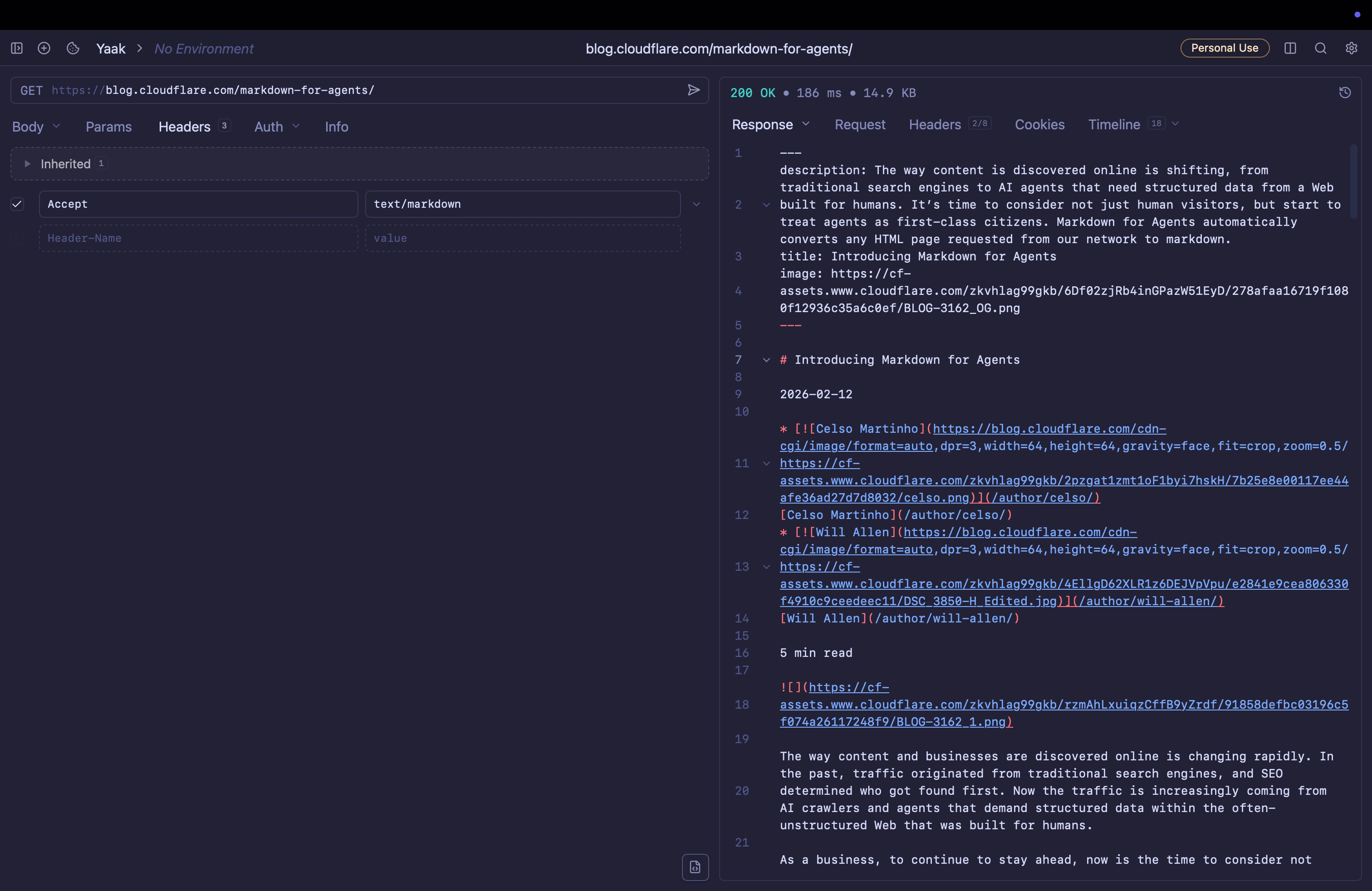Screen dimensions: 1372x891
Task: Switch to the Cookies tab
Action: click(1039, 124)
